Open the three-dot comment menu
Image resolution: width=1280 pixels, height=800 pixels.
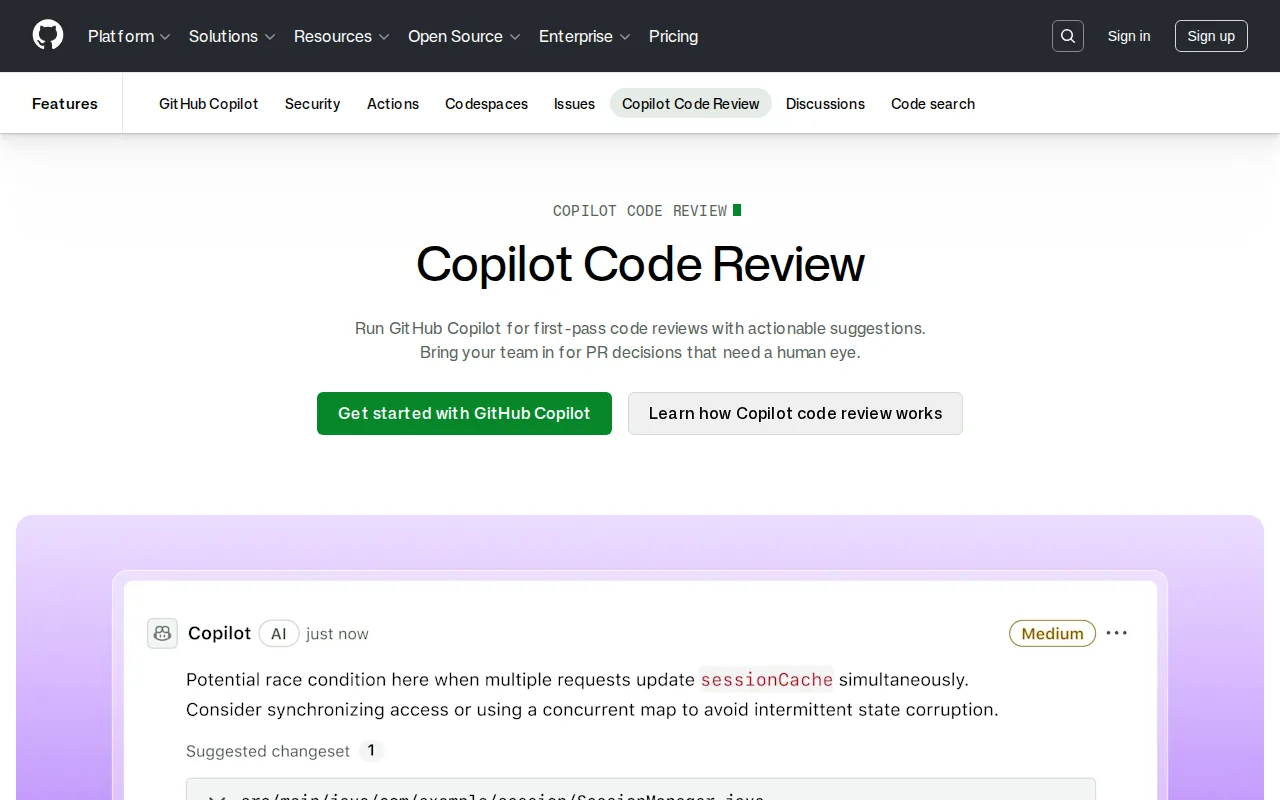pos(1117,633)
